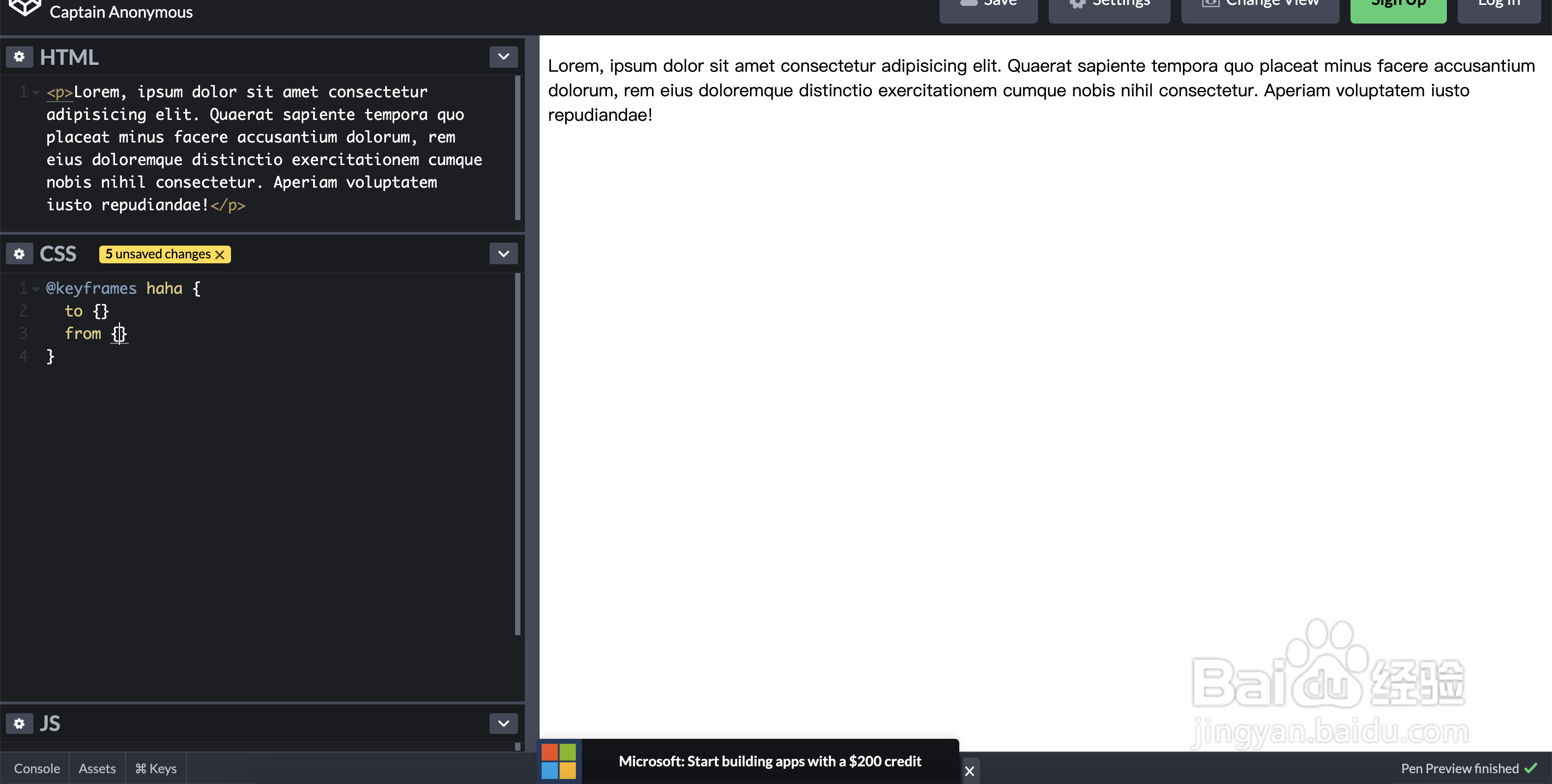Expand the CSS panel dropdown chevron
The width and height of the screenshot is (1552, 784).
504,253
